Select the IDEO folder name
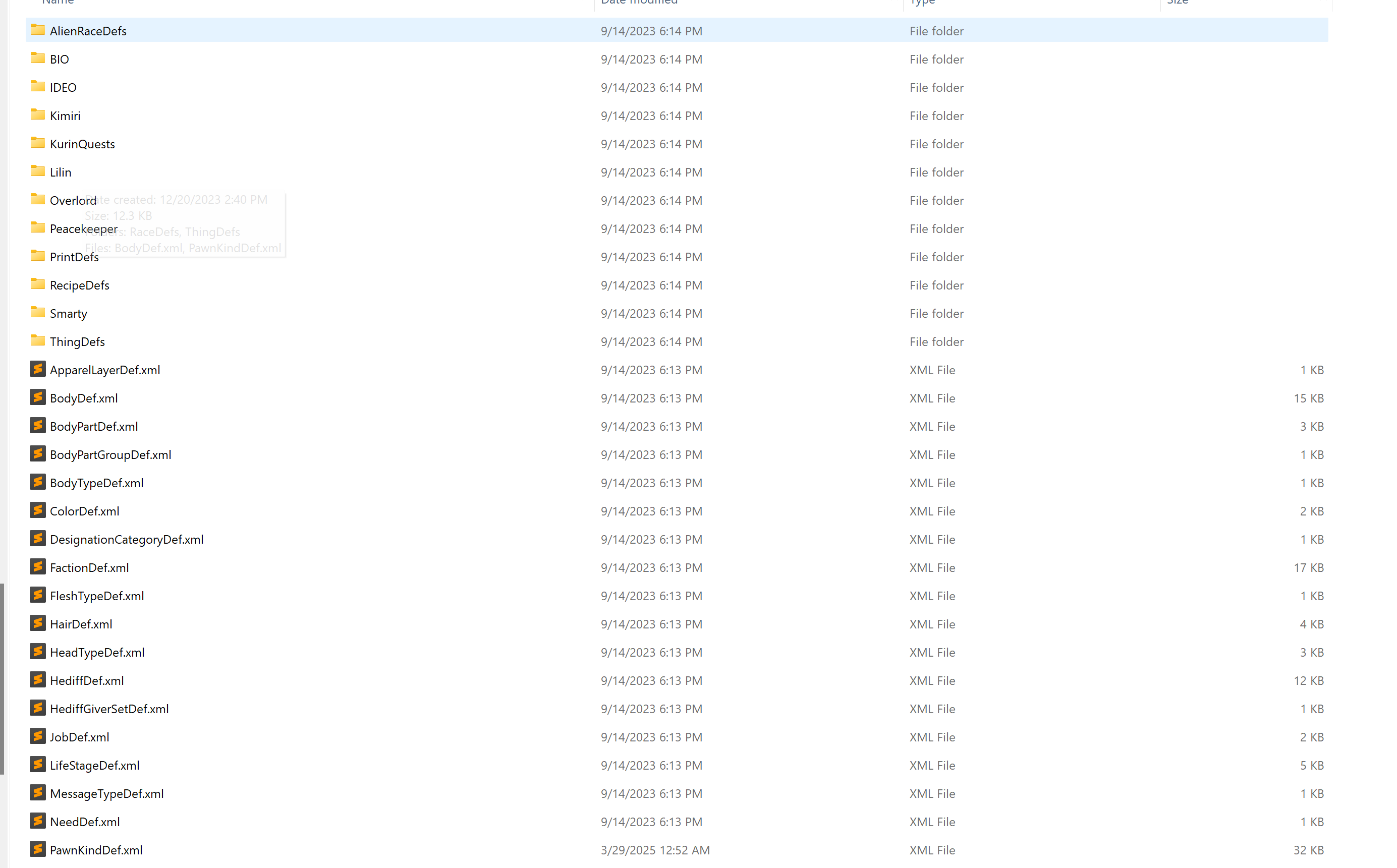Viewport: 1397px width, 868px height. click(63, 87)
